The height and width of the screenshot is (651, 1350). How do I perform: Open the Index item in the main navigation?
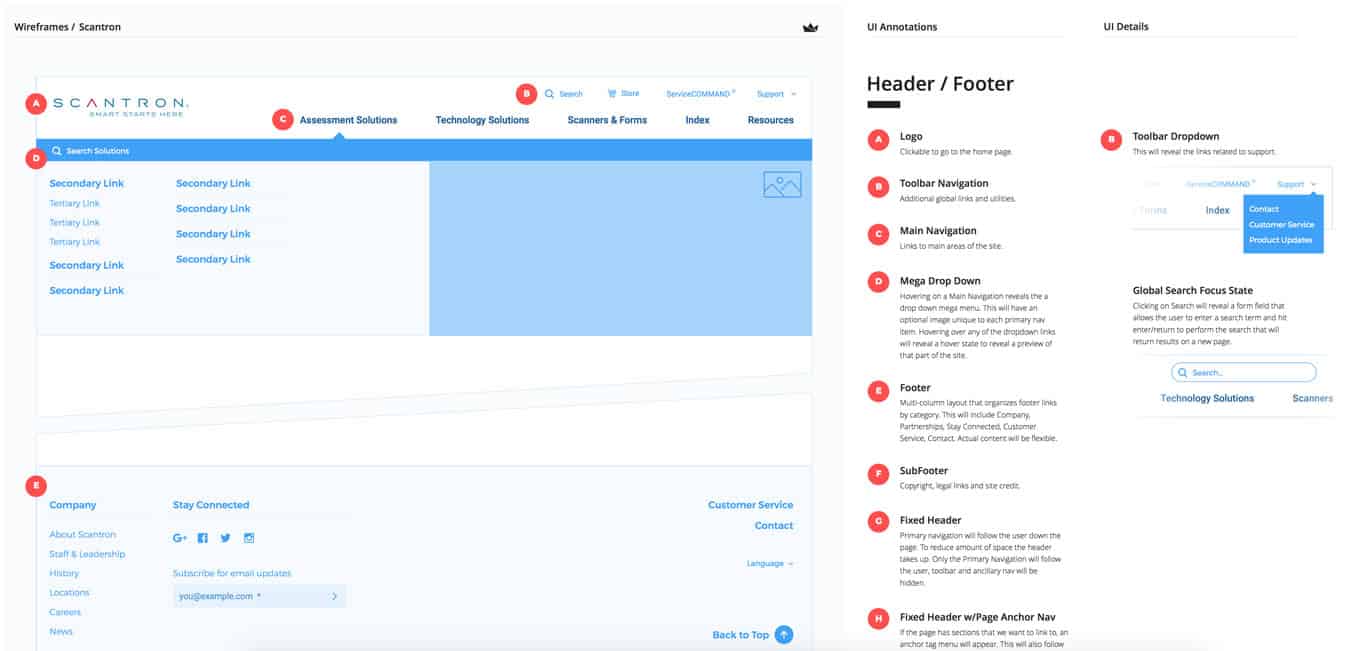pyautogui.click(x=697, y=120)
